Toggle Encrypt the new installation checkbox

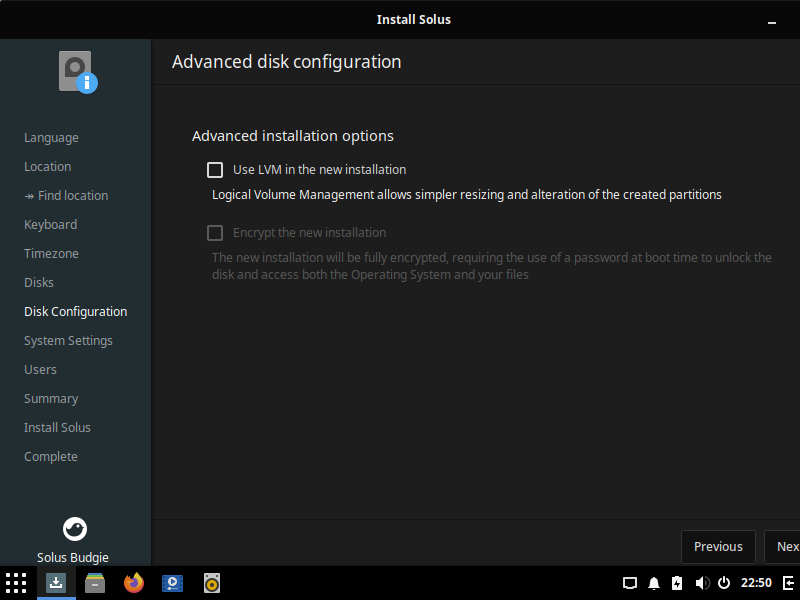coord(215,233)
